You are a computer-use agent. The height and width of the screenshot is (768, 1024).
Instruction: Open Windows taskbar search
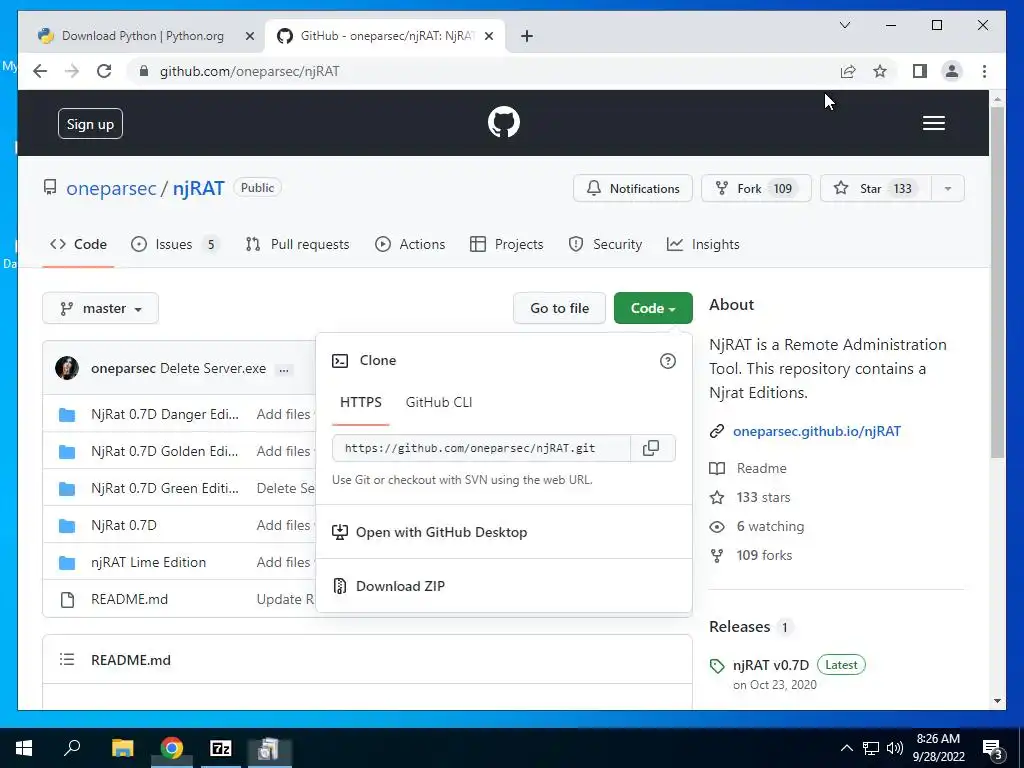(x=72, y=748)
